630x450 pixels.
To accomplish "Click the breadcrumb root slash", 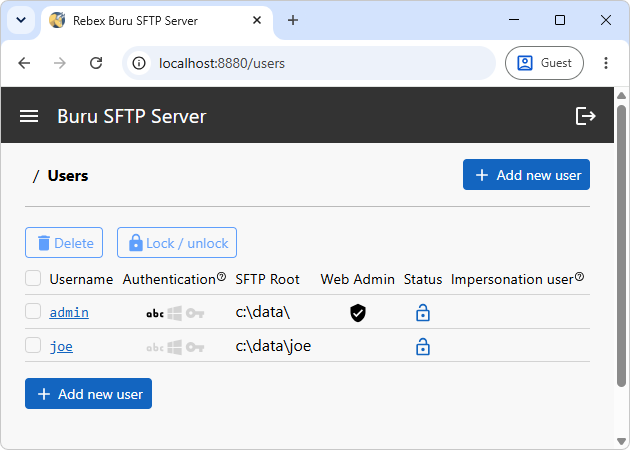I will coord(36,176).
